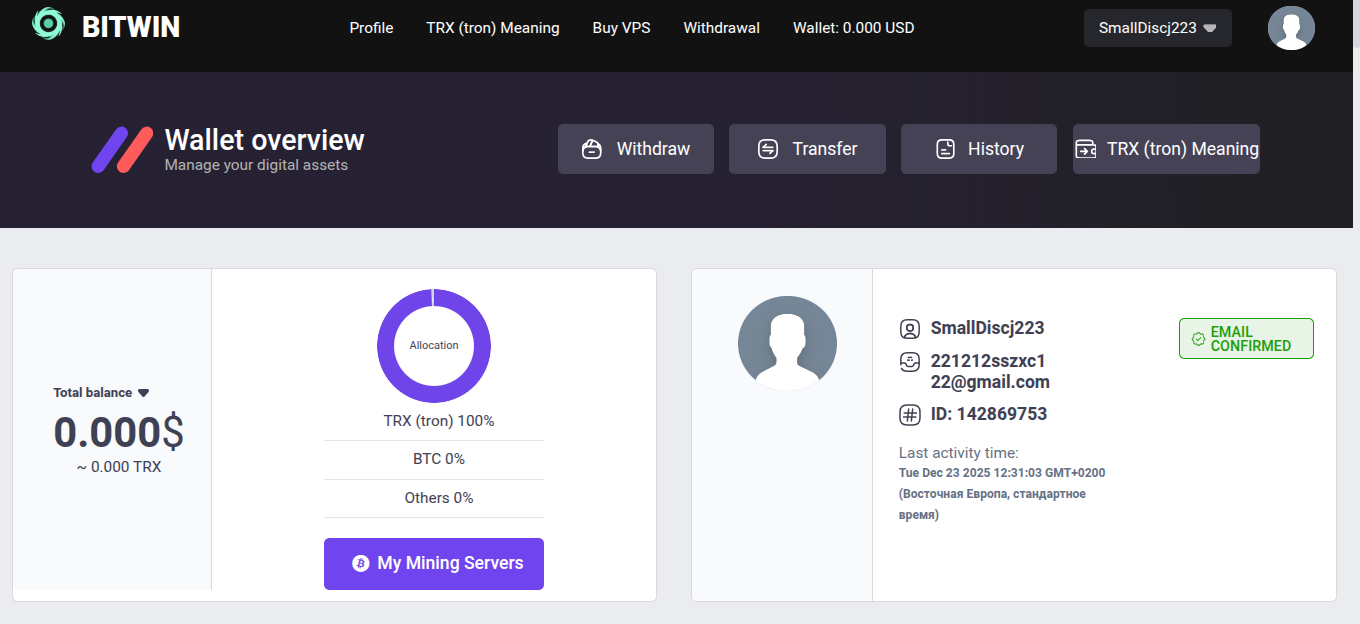Screen dimensions: 1360x624
Task: Click the large profile avatar picture
Action: [x=787, y=343]
